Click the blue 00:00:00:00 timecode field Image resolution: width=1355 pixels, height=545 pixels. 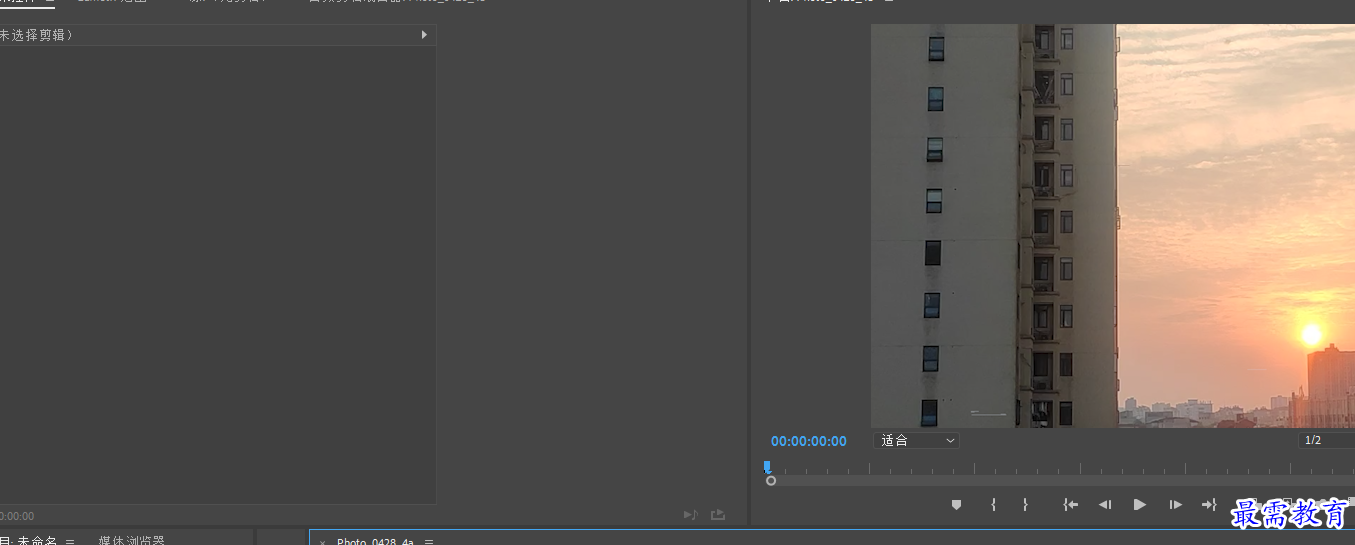pyautogui.click(x=809, y=441)
